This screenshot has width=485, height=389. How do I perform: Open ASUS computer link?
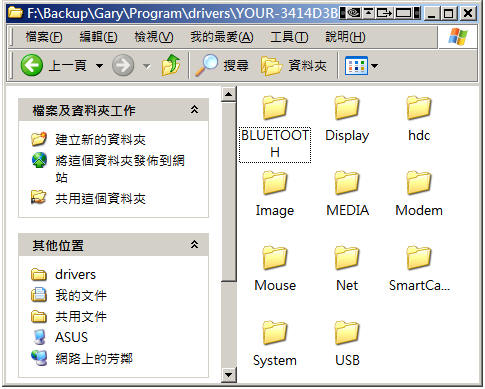(x=71, y=337)
